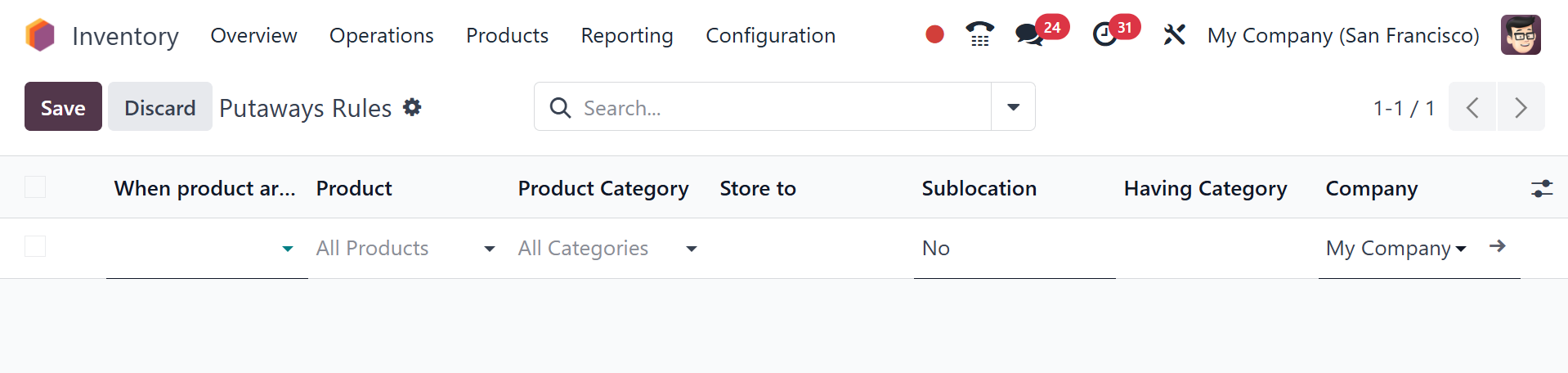Image resolution: width=1568 pixels, height=373 pixels.
Task: Open the debug tools wrench icon
Action: tap(1174, 35)
